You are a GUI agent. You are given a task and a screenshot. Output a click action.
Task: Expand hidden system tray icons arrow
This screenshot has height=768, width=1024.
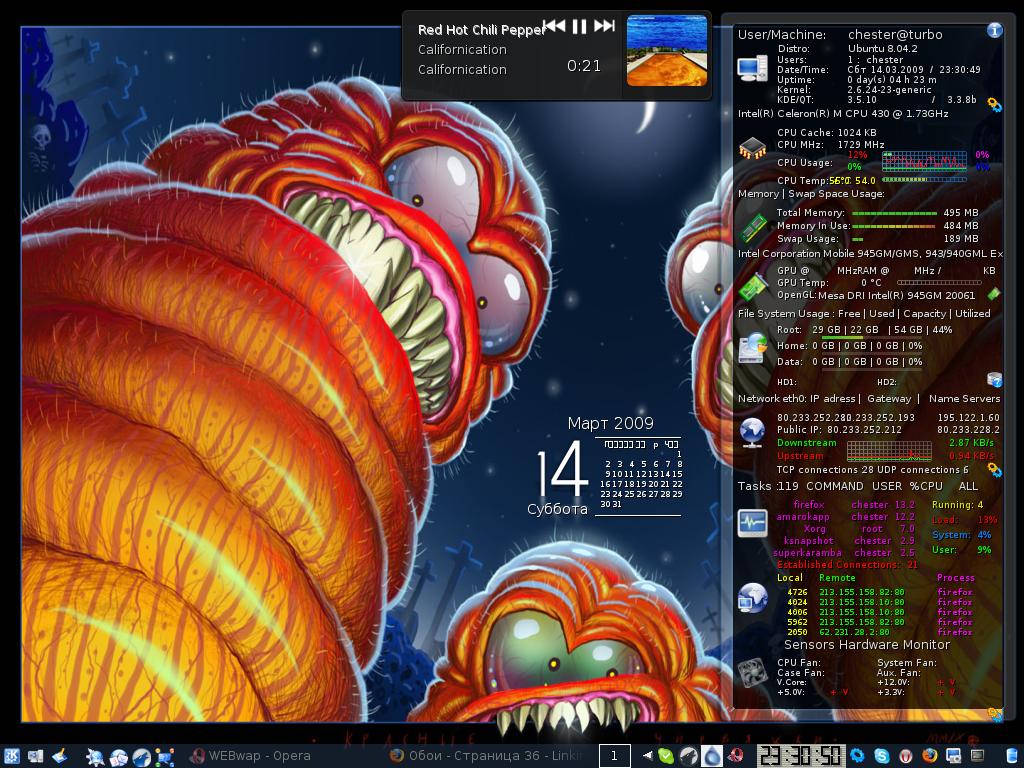647,756
